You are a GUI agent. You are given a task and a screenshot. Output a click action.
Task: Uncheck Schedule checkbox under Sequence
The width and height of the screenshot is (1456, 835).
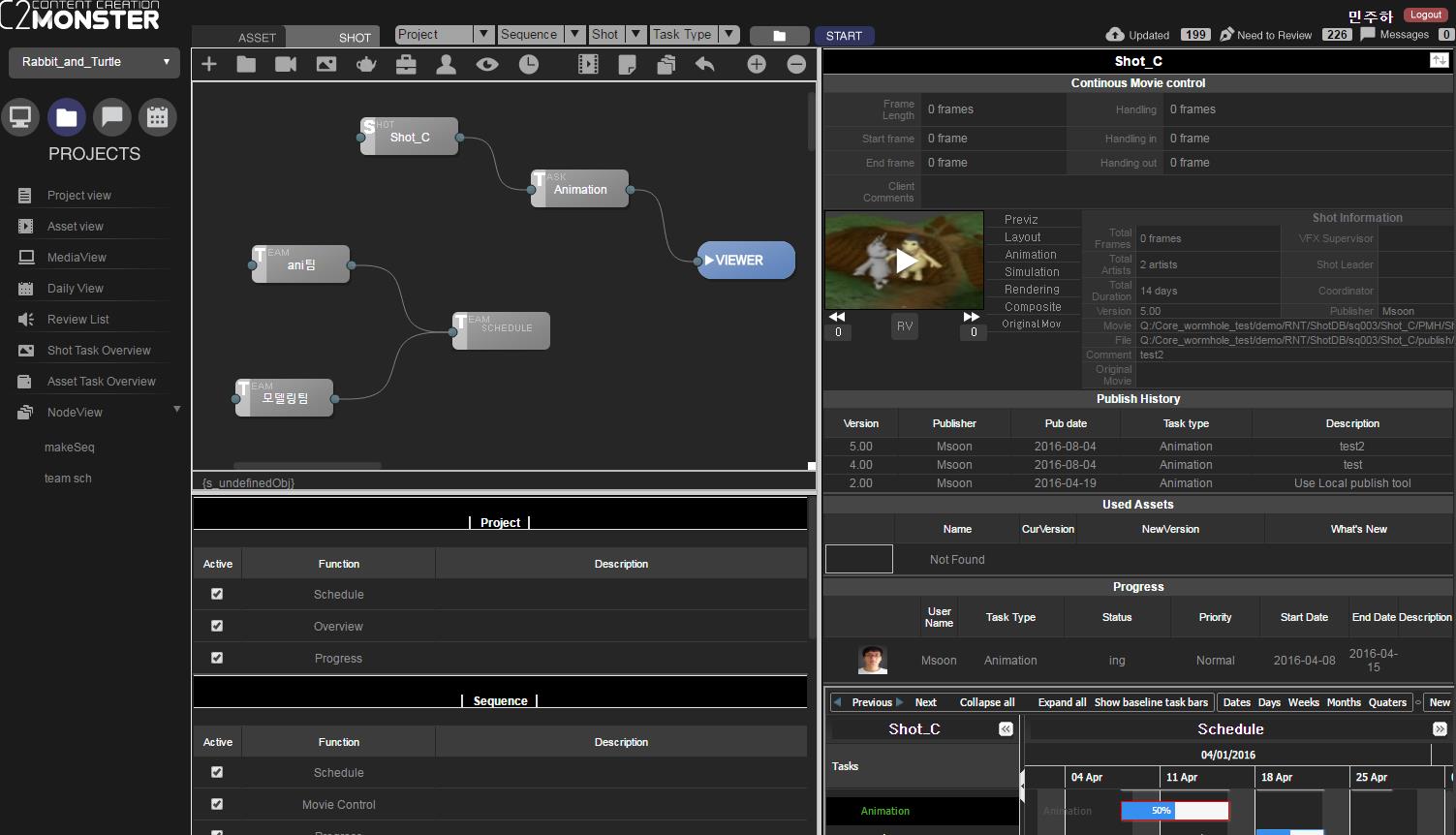217,772
